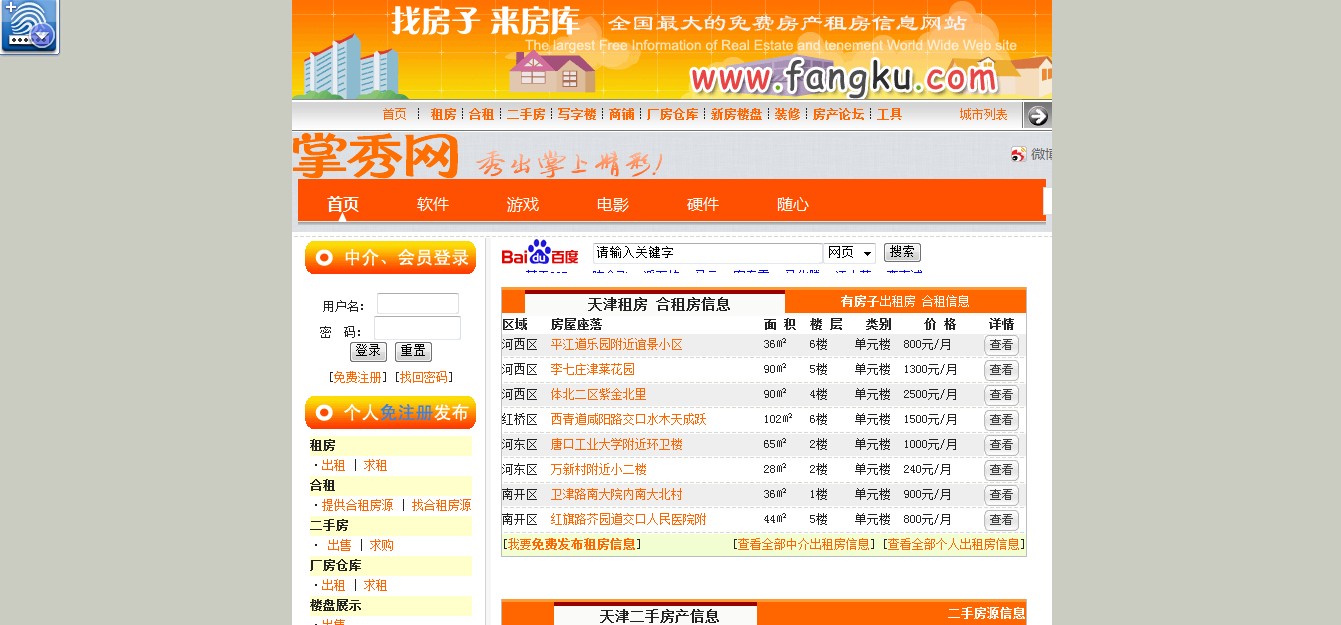Open the 免费注册 registration link

[x=357, y=377]
